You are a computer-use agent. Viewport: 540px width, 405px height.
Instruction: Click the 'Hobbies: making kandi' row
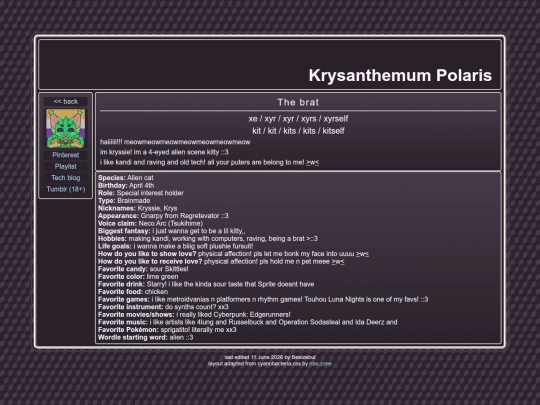208,238
